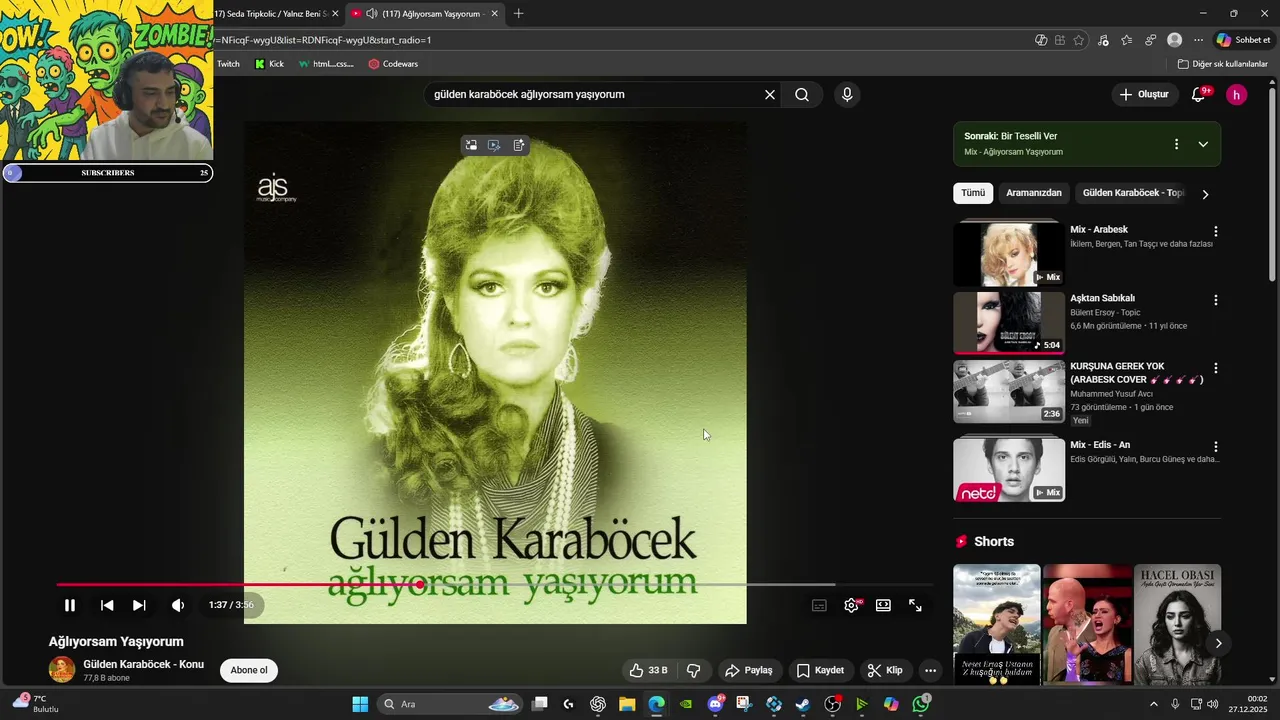Image resolution: width=1280 pixels, height=720 pixels.
Task: Open the player settings gear
Action: 851,605
